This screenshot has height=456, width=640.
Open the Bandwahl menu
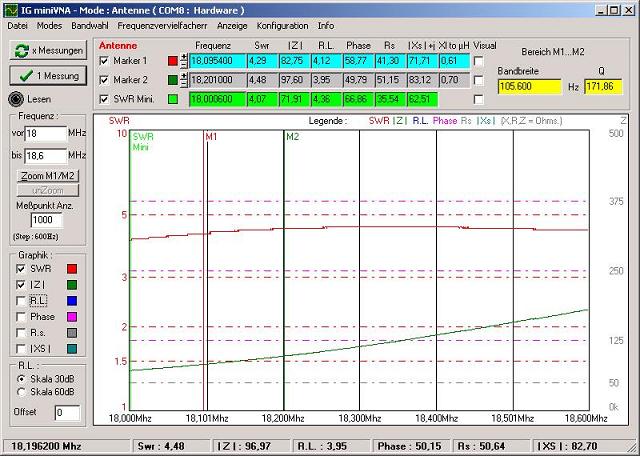pyautogui.click(x=90, y=24)
